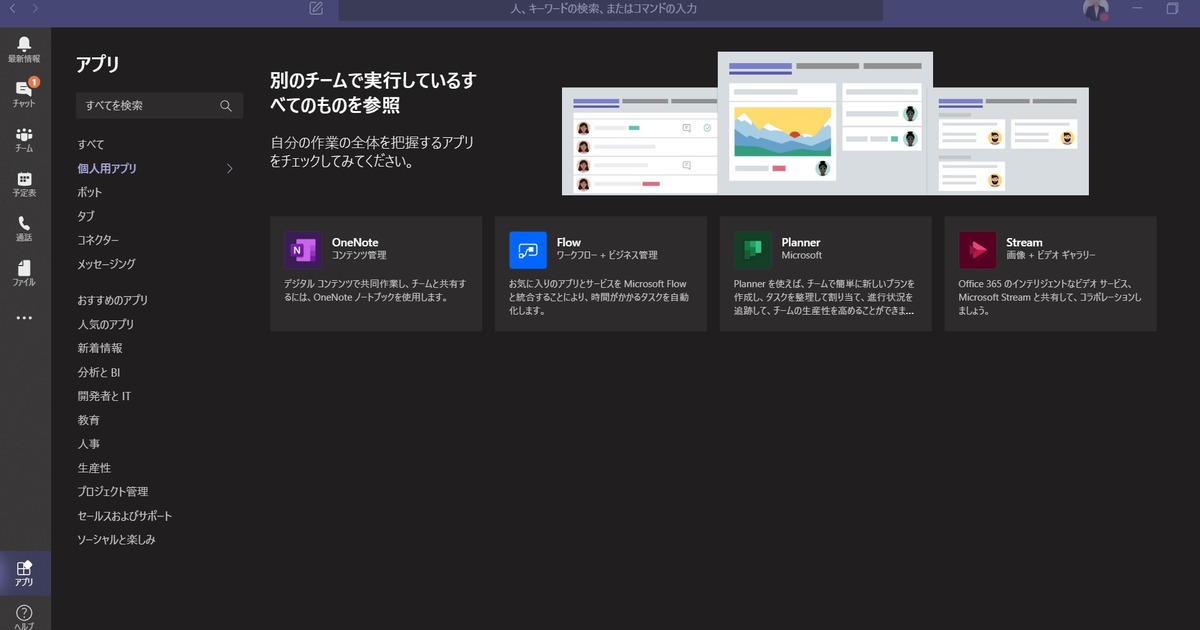Click the Planner app icon
This screenshot has width=1200, height=630.
pos(753,250)
